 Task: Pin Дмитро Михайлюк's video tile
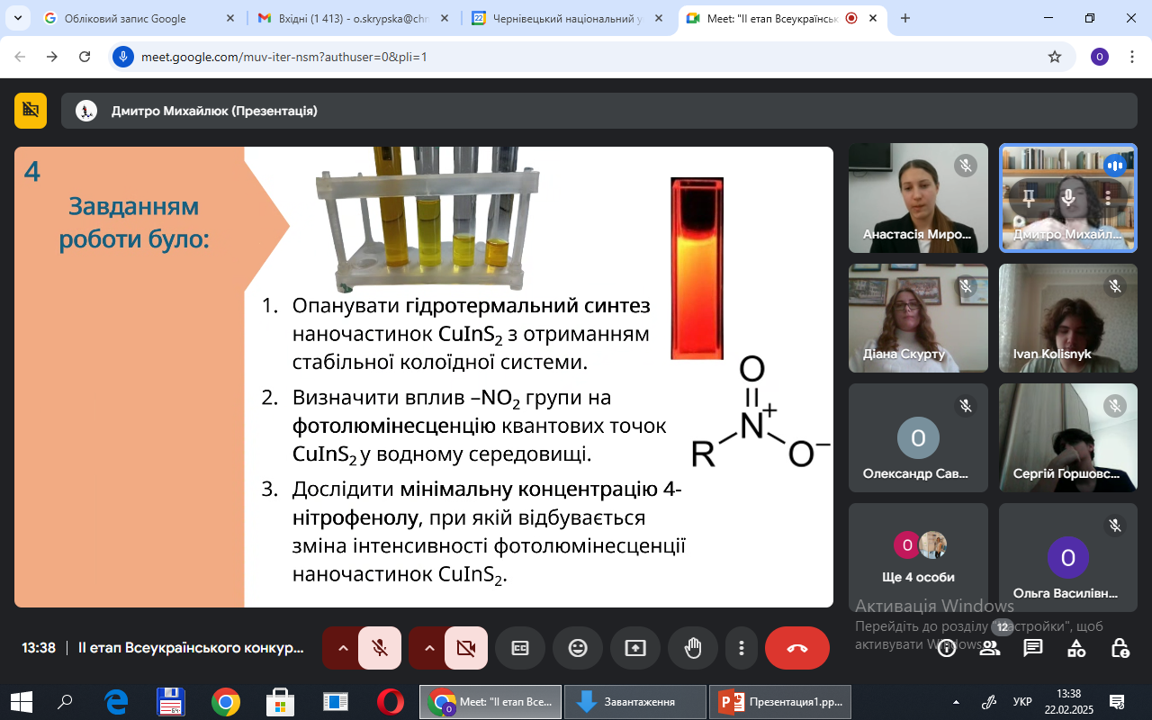point(1029,197)
